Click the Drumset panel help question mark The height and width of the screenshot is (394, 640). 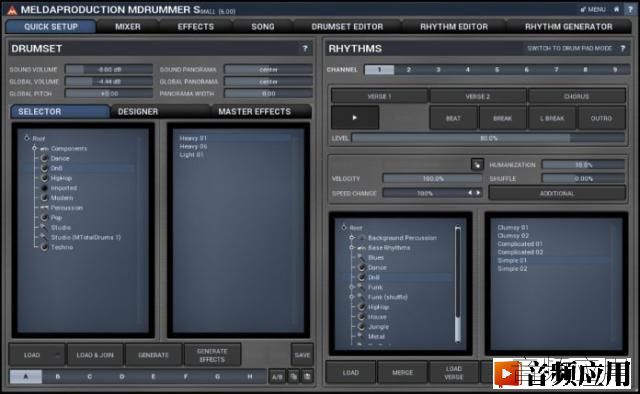[x=305, y=49]
